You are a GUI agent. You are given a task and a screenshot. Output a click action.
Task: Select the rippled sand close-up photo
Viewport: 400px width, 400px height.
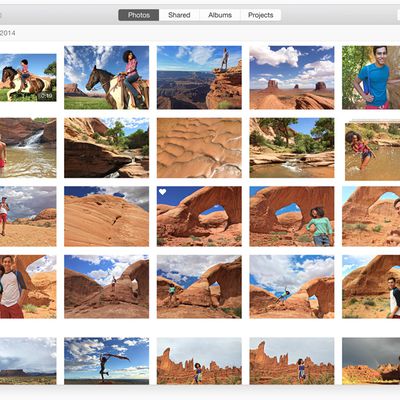199,148
